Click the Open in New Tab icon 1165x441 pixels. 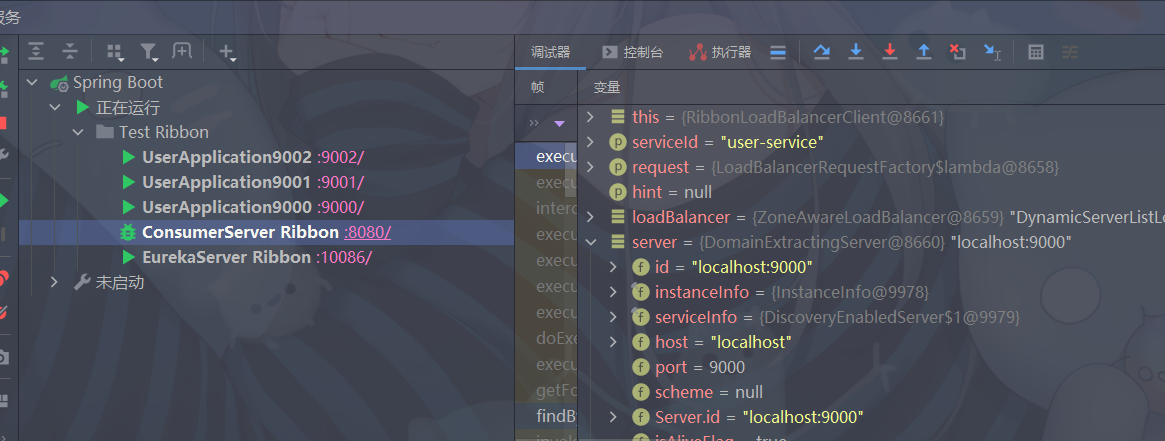(x=182, y=51)
